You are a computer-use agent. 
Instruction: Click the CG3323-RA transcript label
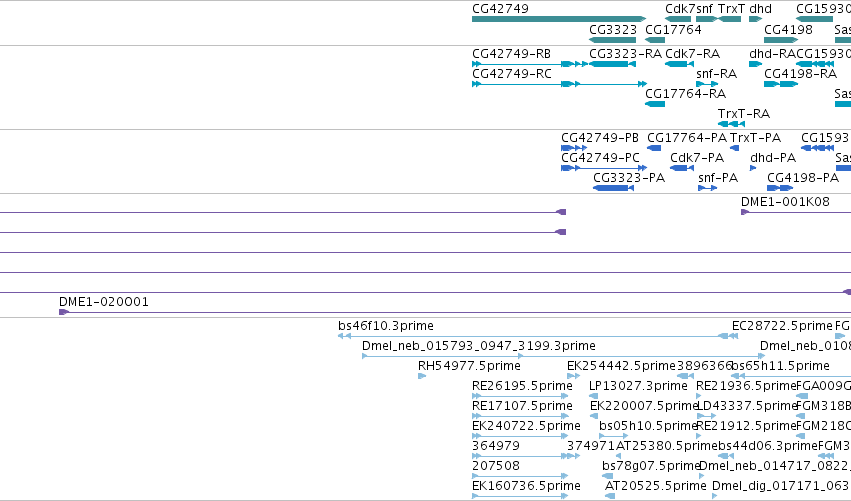click(x=625, y=54)
